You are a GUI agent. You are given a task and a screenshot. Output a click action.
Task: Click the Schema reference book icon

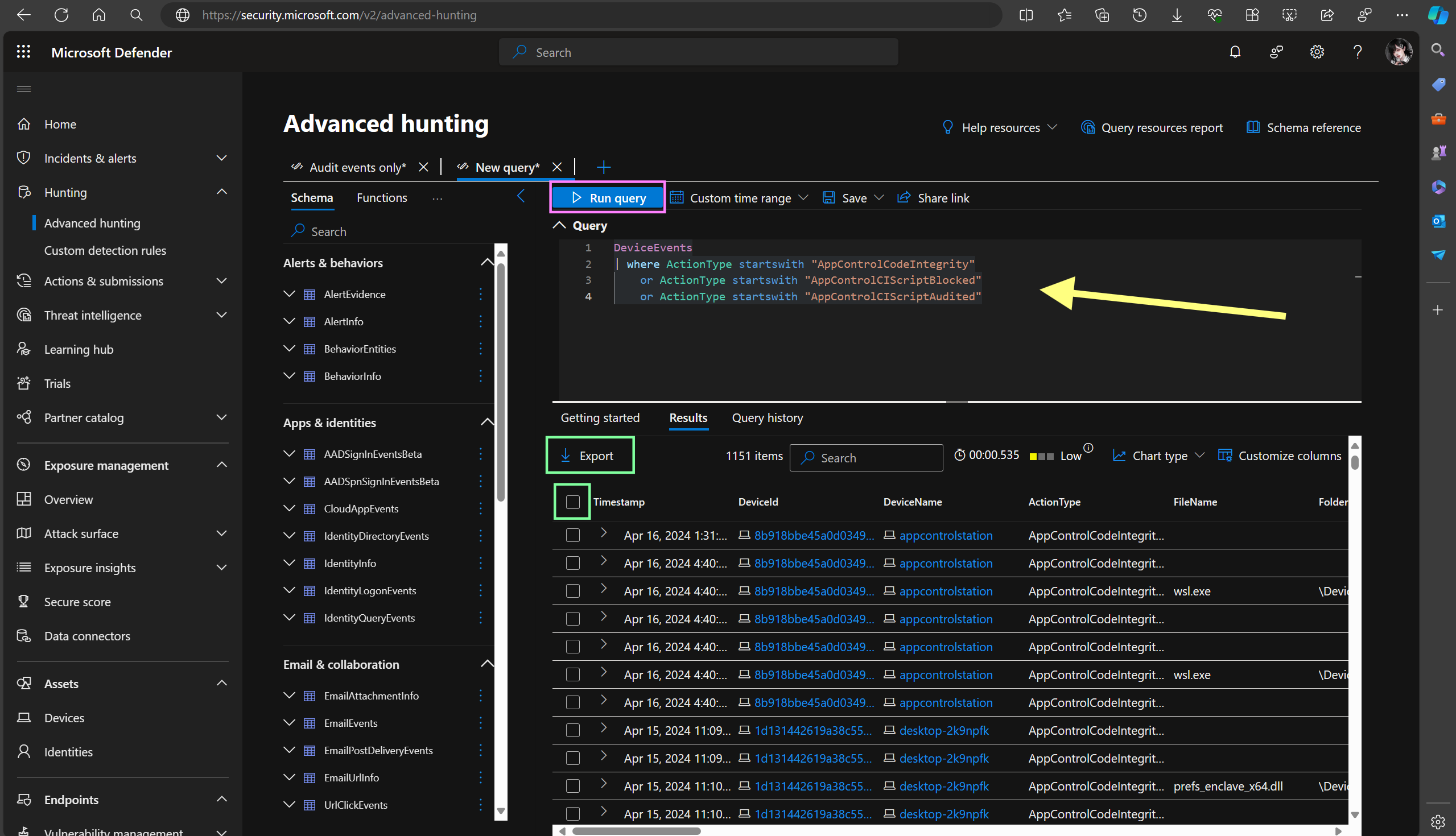click(1253, 127)
